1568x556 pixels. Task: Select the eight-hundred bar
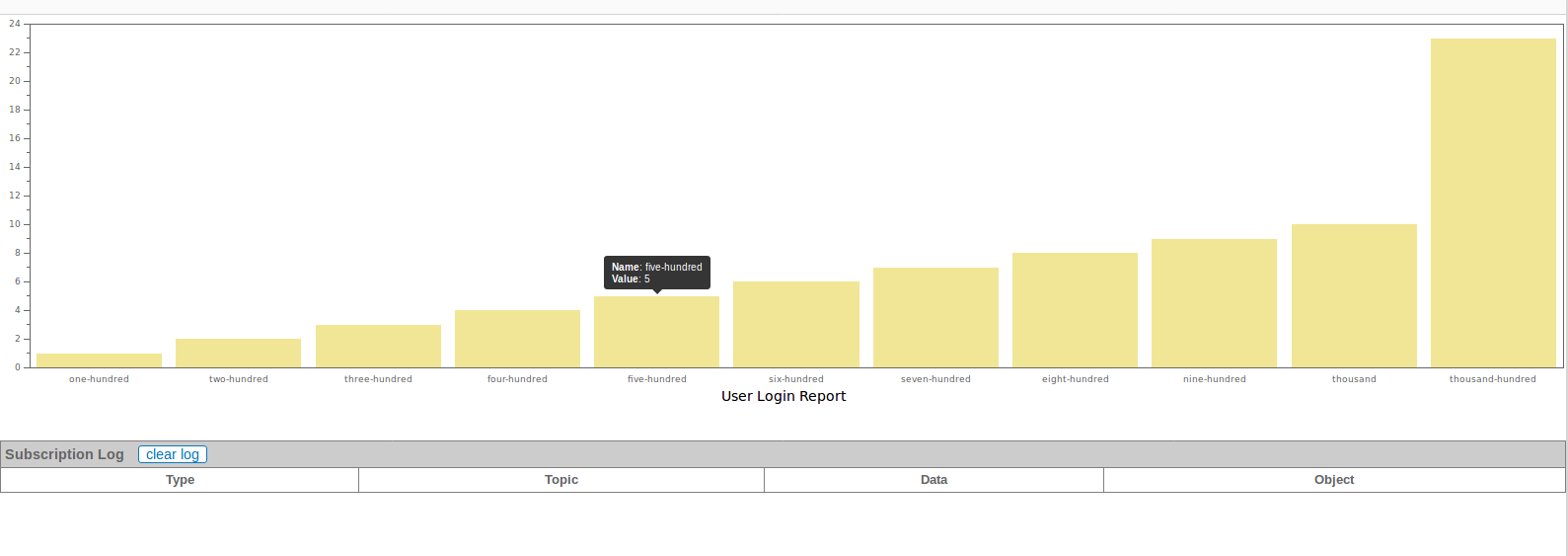click(x=1075, y=310)
